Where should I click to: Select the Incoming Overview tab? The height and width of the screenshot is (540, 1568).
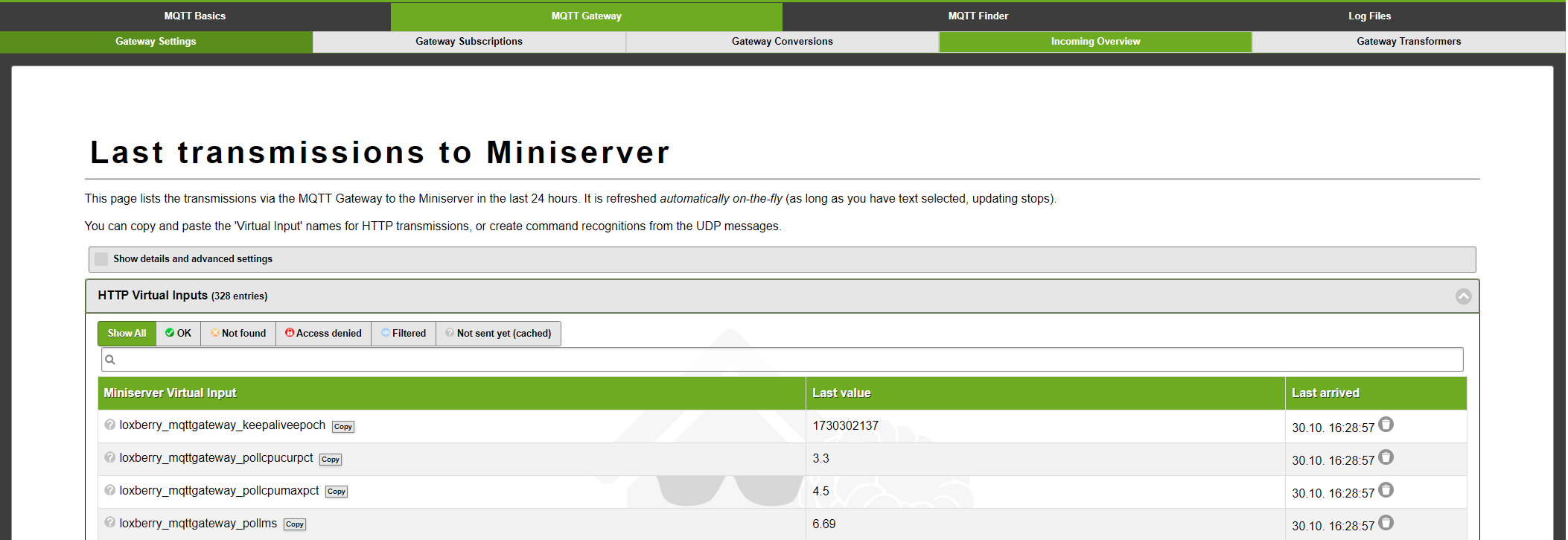coord(1095,42)
